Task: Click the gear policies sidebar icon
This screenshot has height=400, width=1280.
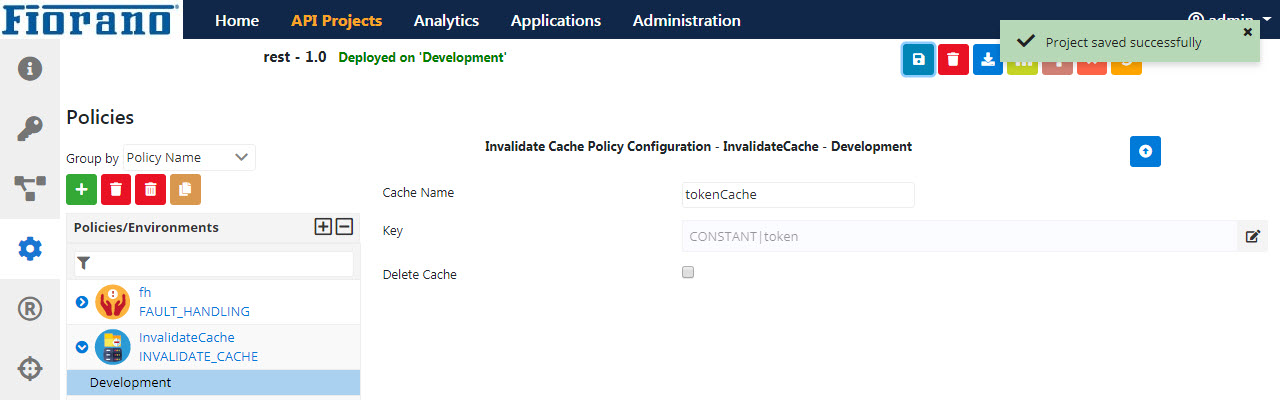Action: click(30, 249)
